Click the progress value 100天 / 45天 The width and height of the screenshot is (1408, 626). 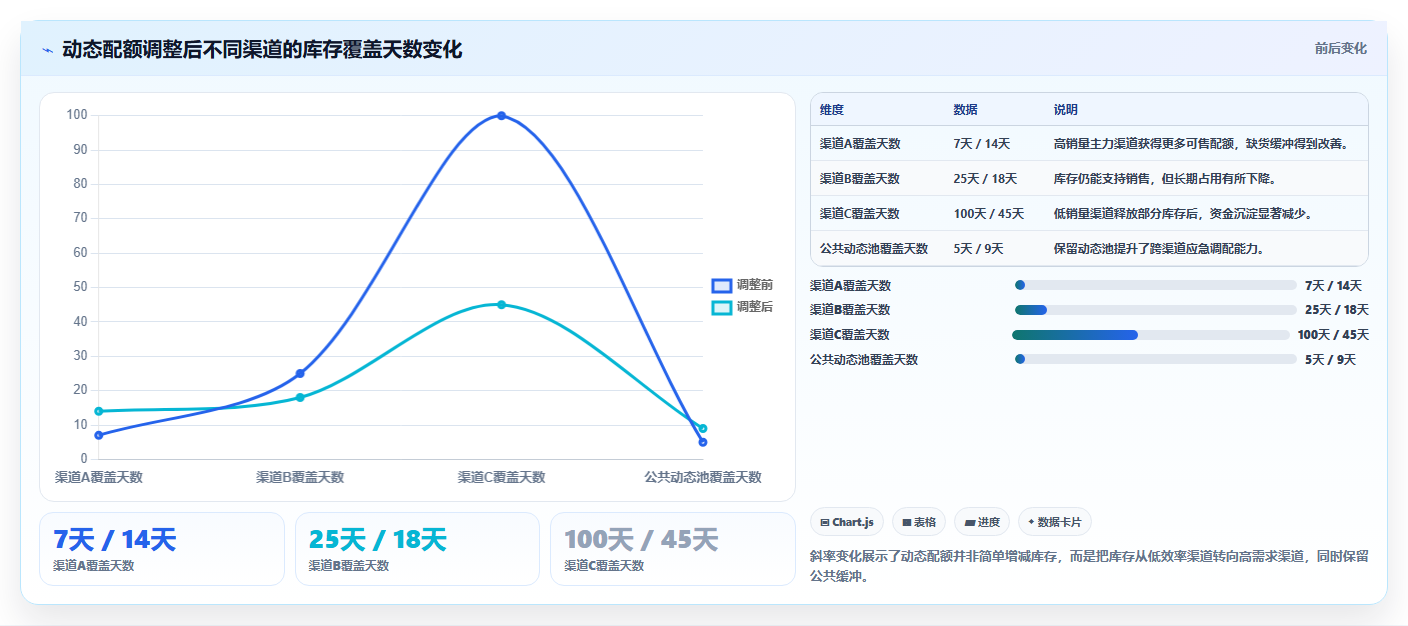pyautogui.click(x=1333, y=335)
